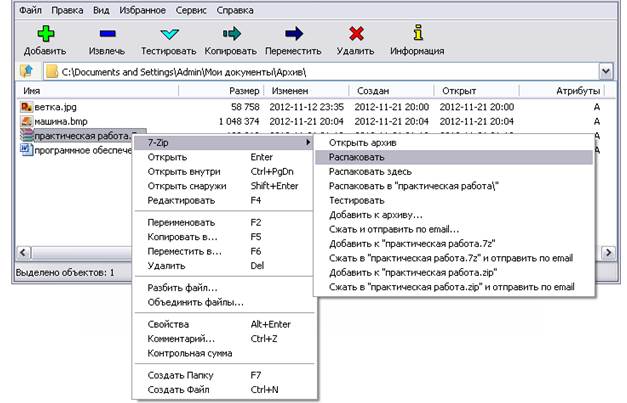Screen dimensions: 627x403
Task: Expand the 7-Zip submenu entry
Action: click(x=223, y=142)
